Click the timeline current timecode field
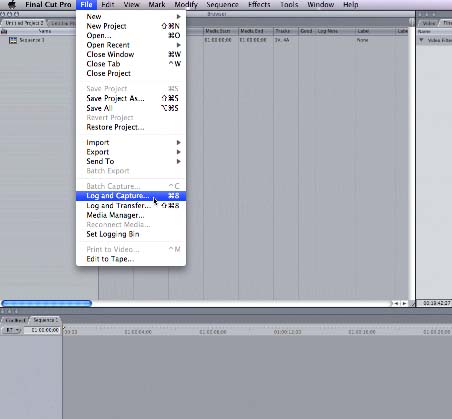The image size is (452, 419). [42, 330]
